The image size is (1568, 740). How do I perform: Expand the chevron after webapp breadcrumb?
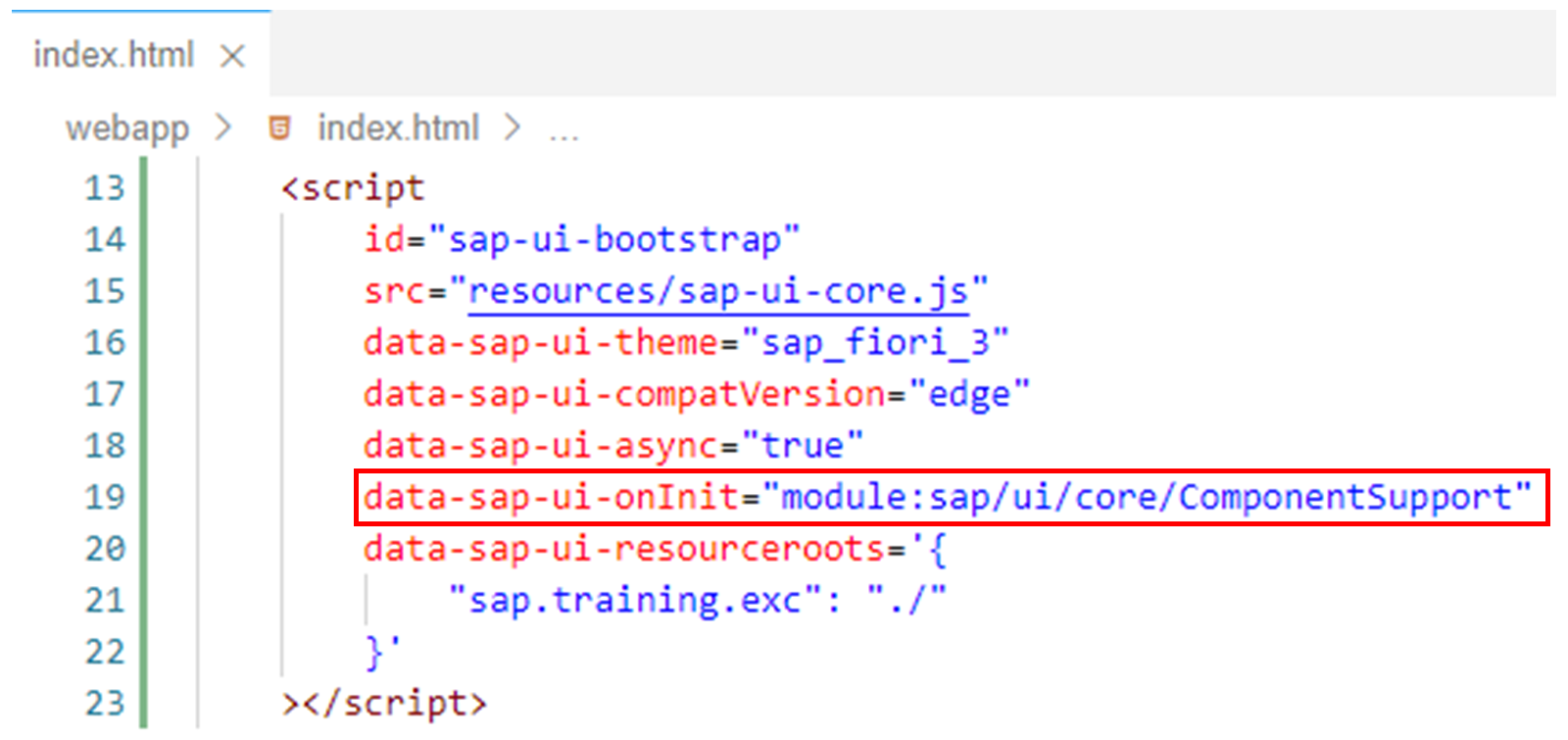pyautogui.click(x=224, y=126)
